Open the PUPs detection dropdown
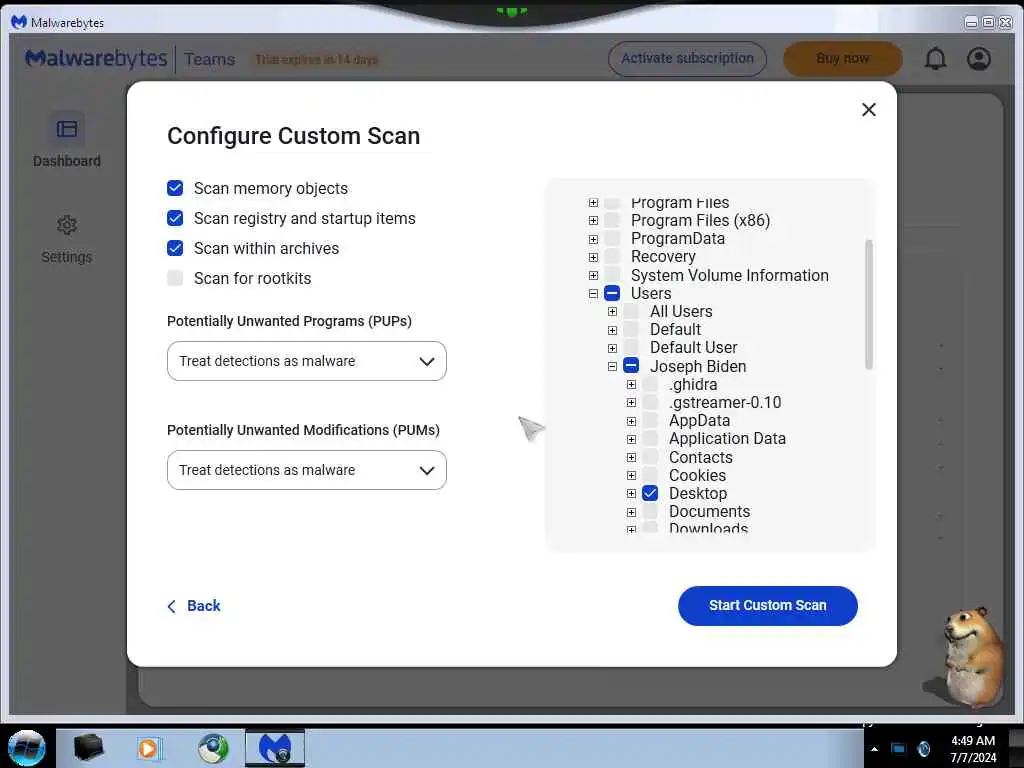The height and width of the screenshot is (768, 1024). tap(307, 361)
